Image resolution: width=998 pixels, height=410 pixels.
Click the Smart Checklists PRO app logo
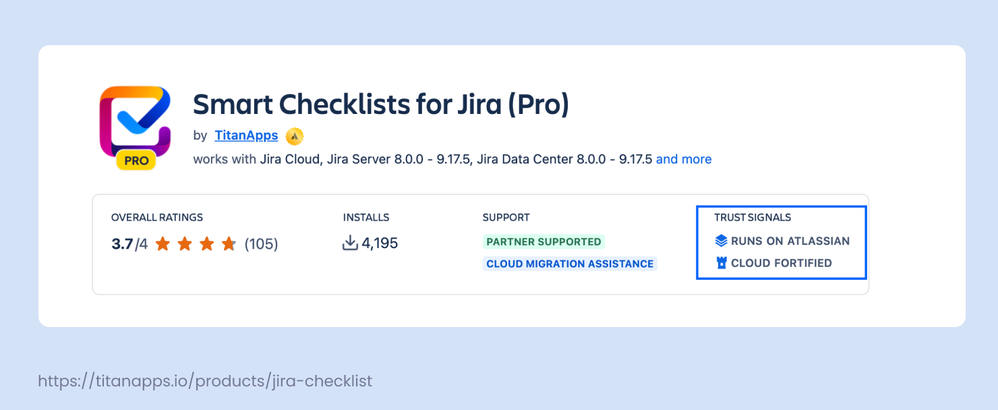(x=135, y=128)
